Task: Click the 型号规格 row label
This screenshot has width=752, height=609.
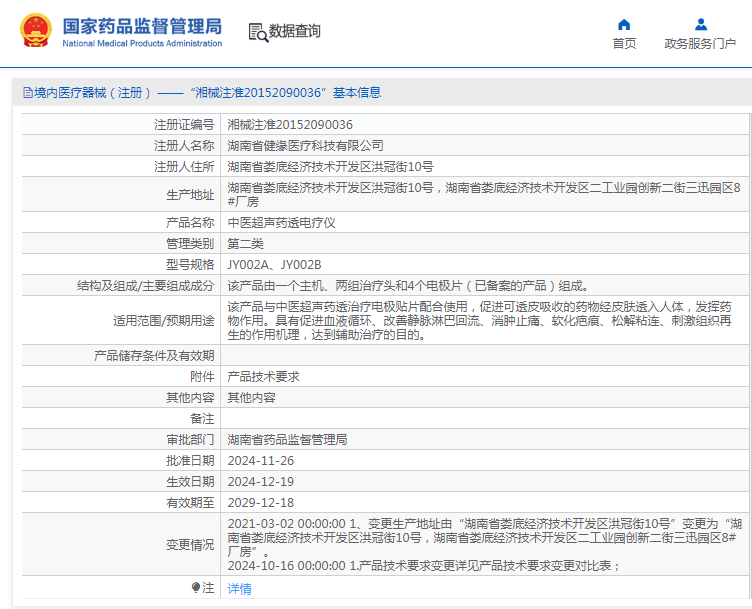Action: (190, 265)
